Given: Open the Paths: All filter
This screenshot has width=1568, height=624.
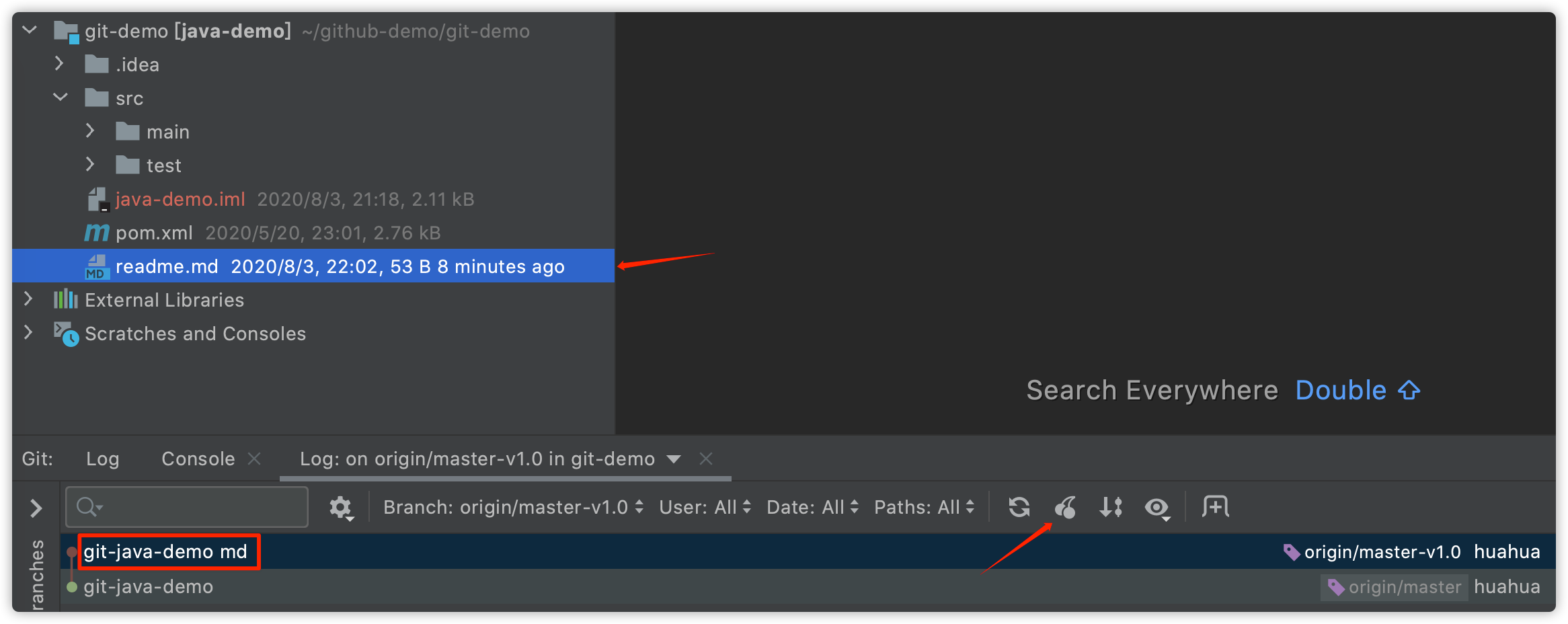Looking at the screenshot, I should click(x=924, y=507).
